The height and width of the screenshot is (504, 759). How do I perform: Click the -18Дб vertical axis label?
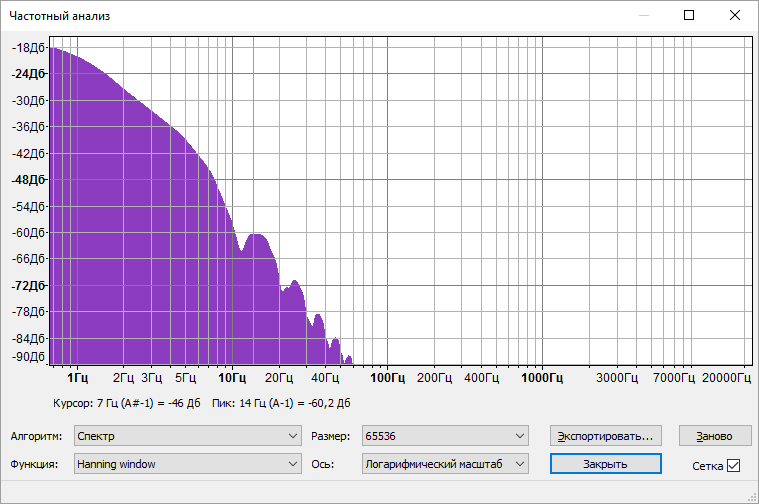pos(28,48)
